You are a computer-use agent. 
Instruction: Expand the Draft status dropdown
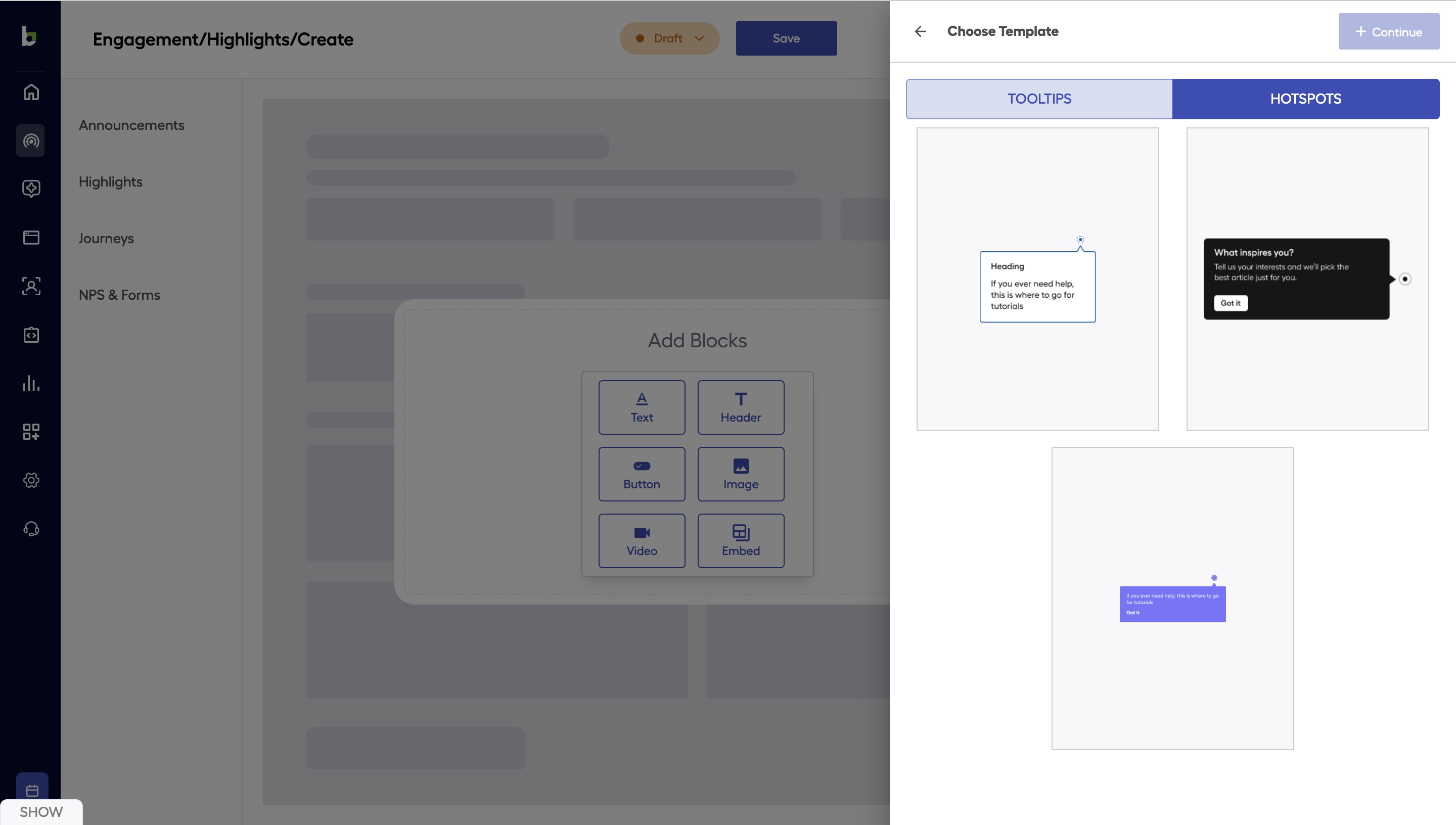tap(670, 38)
